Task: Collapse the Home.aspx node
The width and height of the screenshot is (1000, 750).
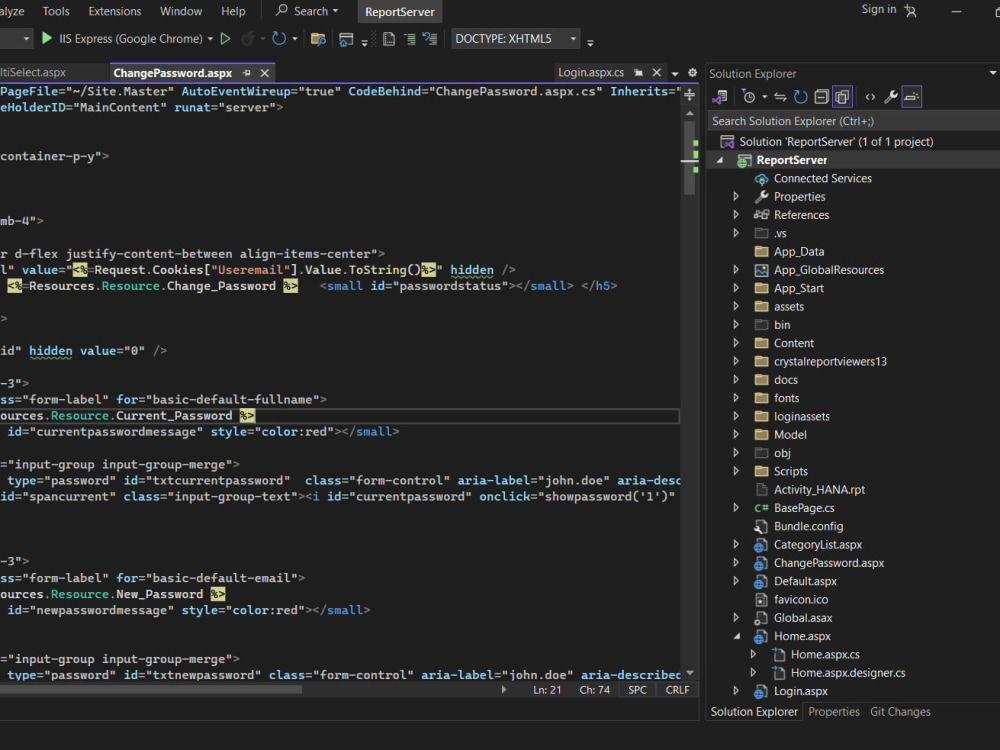Action: (x=737, y=636)
